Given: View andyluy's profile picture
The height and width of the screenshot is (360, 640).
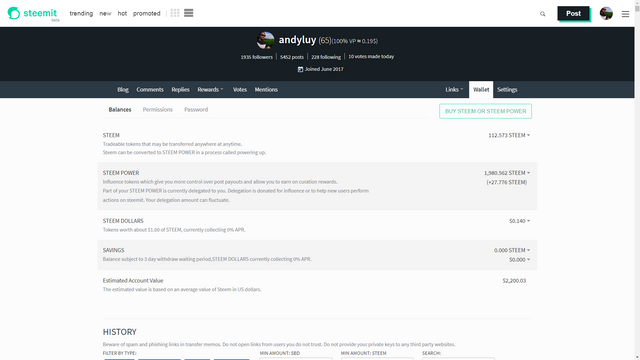Looking at the screenshot, I should point(265,40).
